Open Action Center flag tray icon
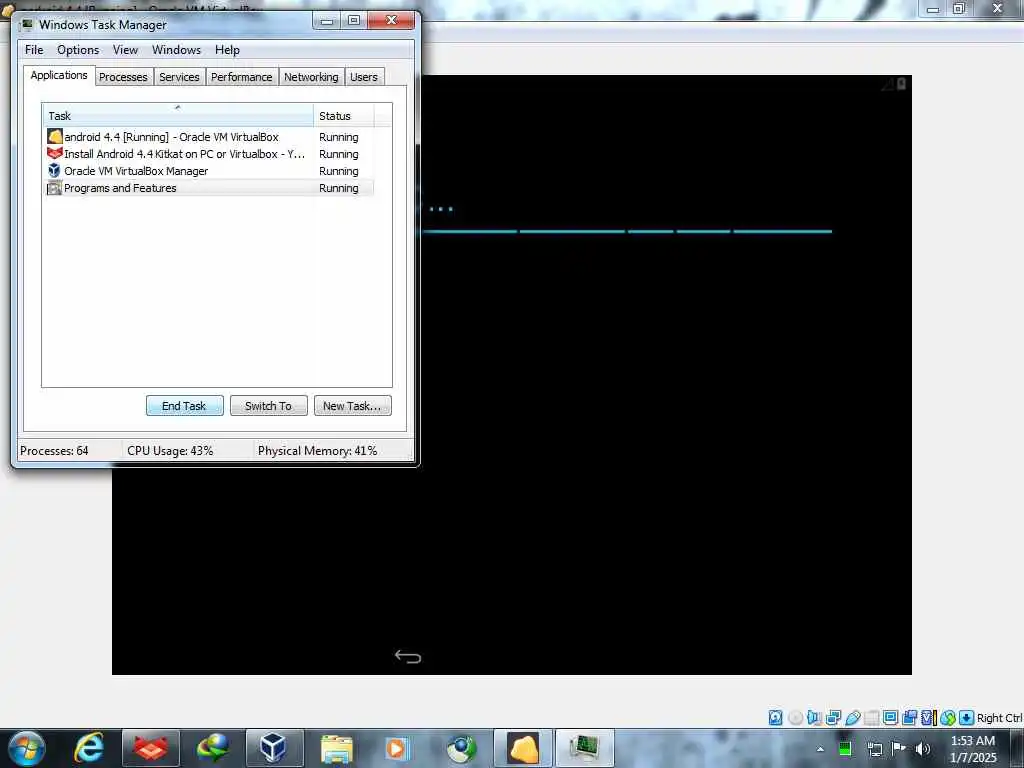Image resolution: width=1024 pixels, height=768 pixels. click(899, 748)
